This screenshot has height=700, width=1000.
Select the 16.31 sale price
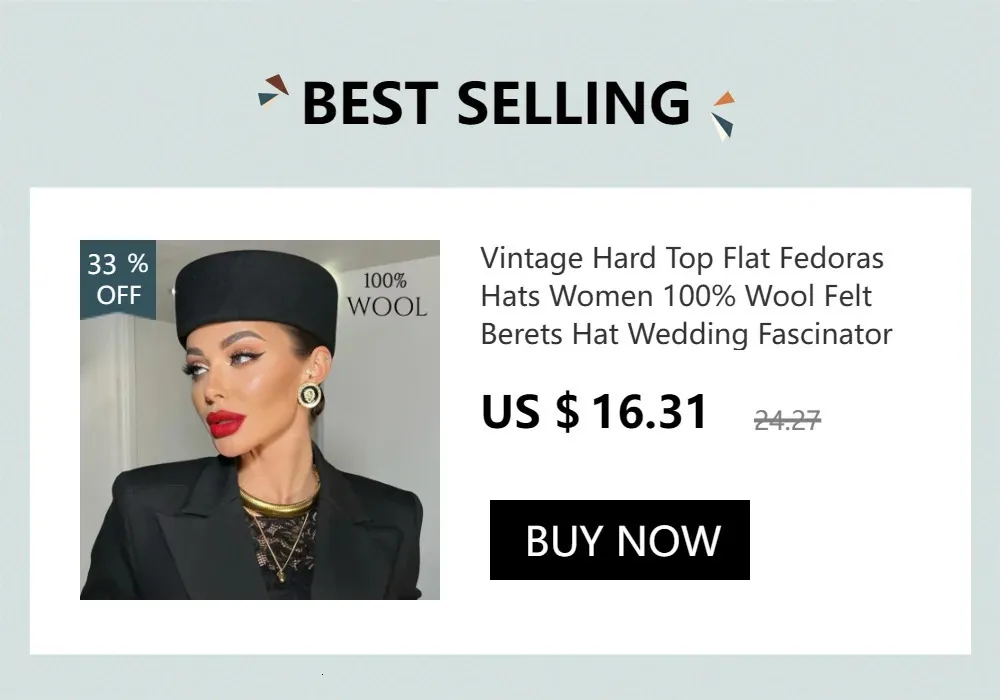(x=649, y=412)
